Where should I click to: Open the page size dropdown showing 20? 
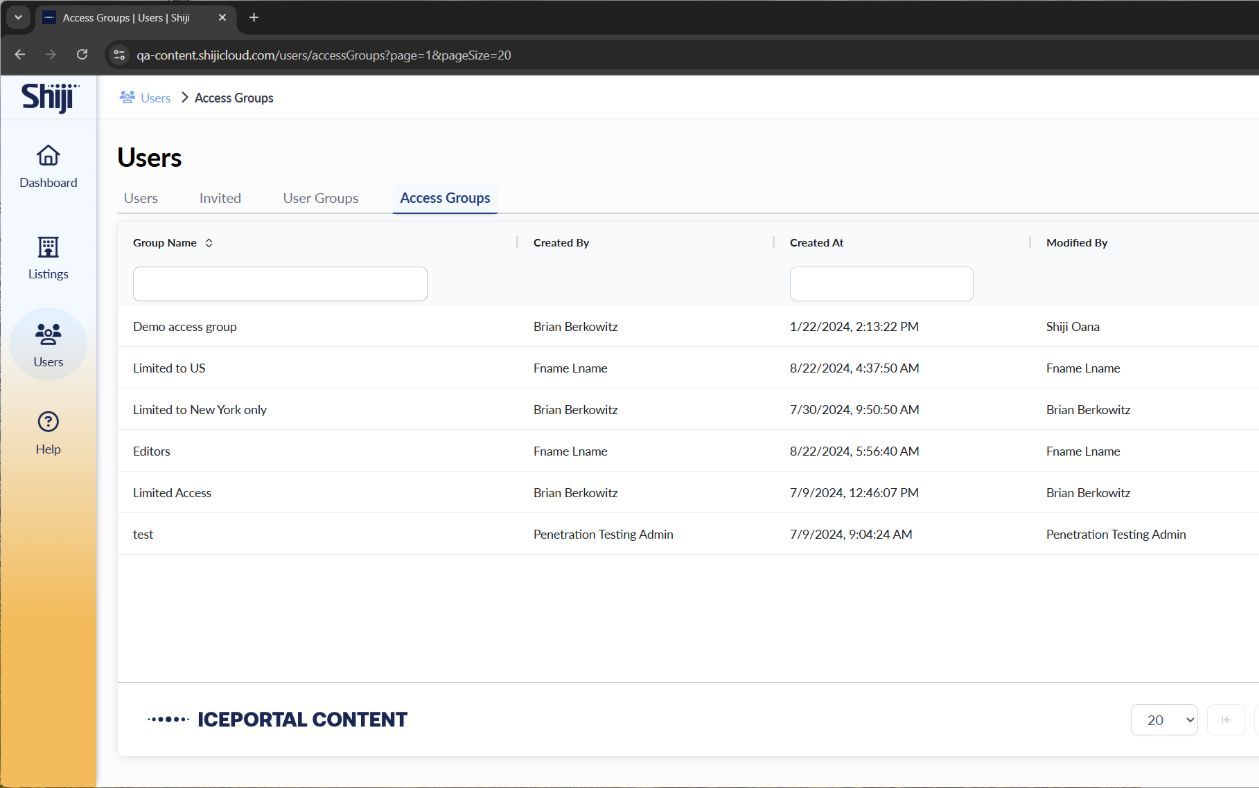coord(1164,720)
